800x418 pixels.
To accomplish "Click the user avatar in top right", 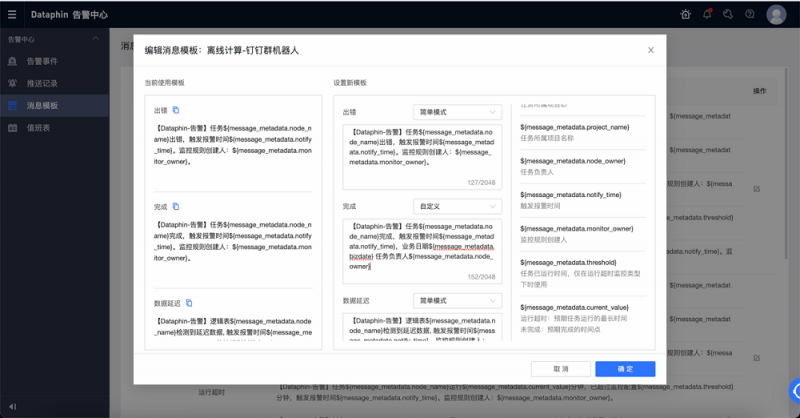I will pos(776,14).
